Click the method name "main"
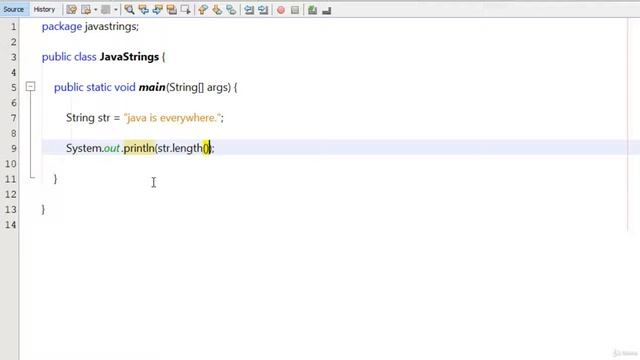Viewport: 640px width, 360px height. 152,87
